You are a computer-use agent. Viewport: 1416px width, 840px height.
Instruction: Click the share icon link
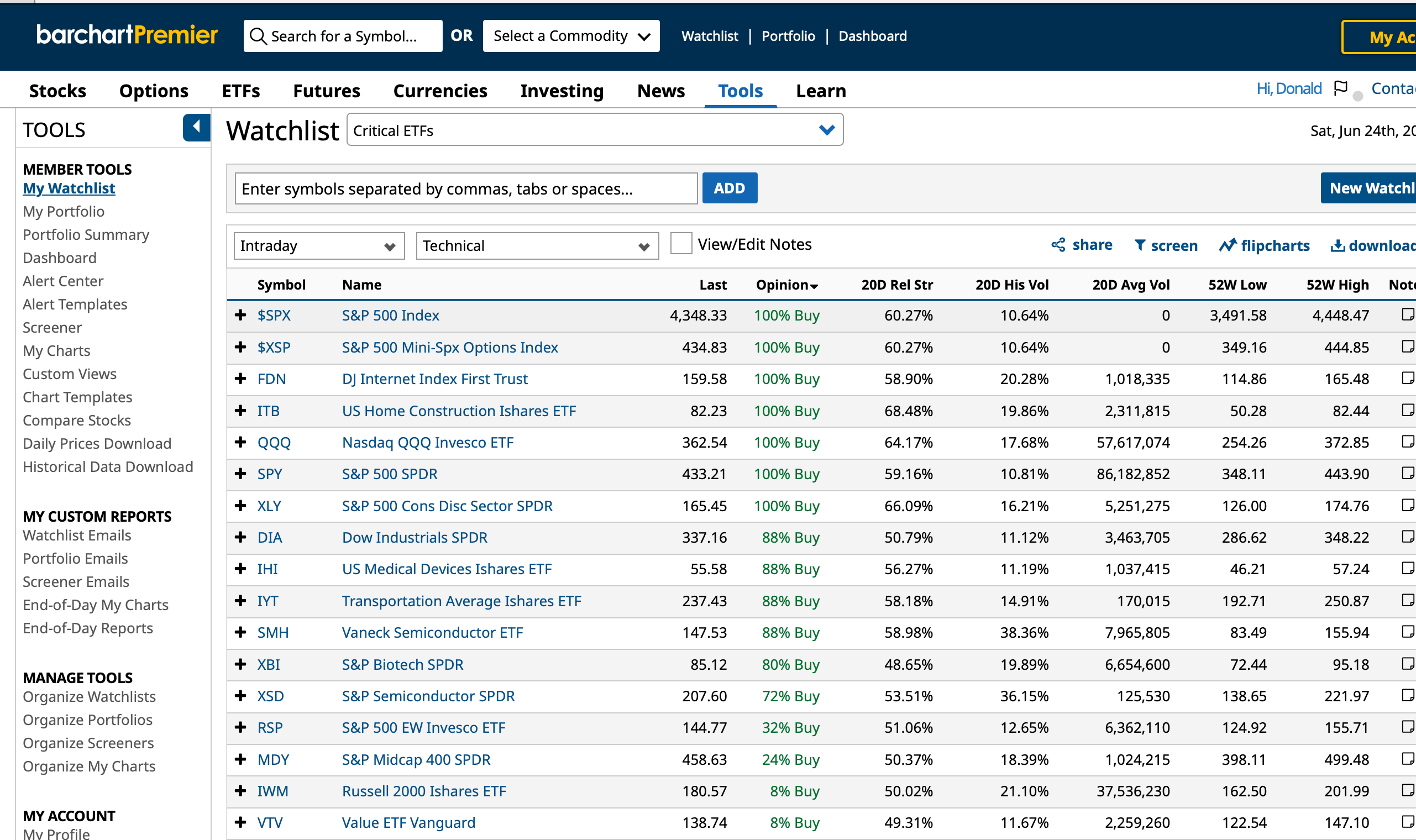click(1082, 245)
